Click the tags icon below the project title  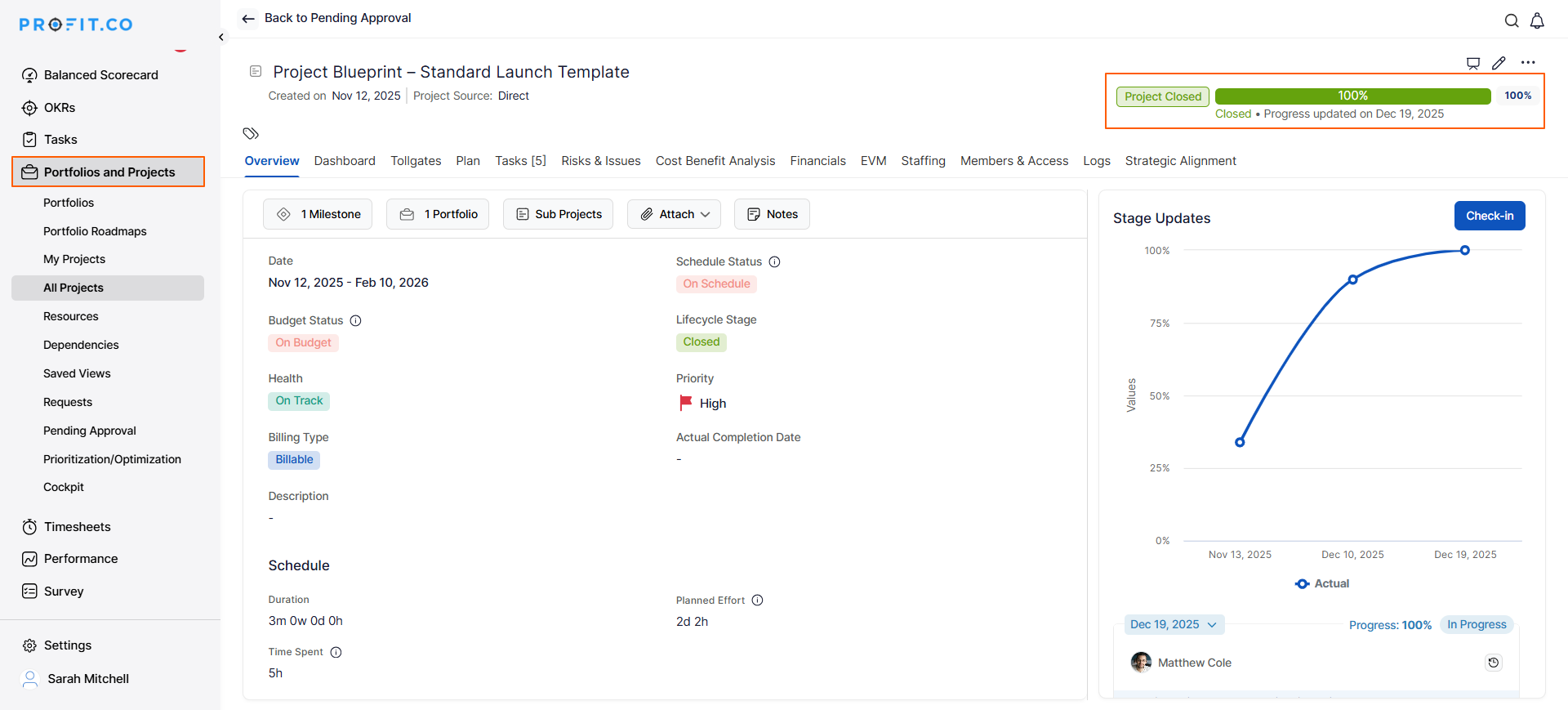click(251, 133)
